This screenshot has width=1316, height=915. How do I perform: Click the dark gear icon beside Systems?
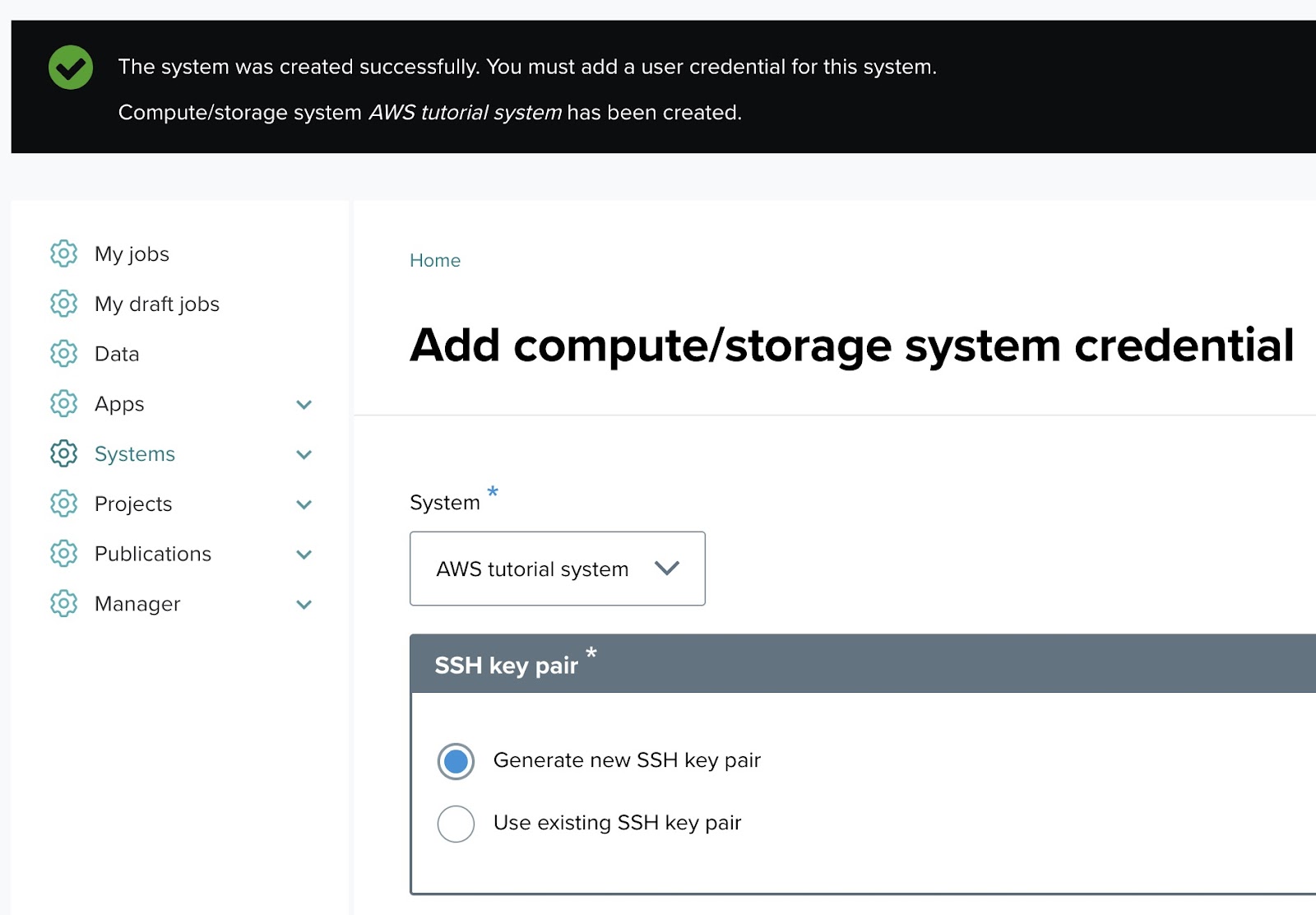(x=63, y=453)
